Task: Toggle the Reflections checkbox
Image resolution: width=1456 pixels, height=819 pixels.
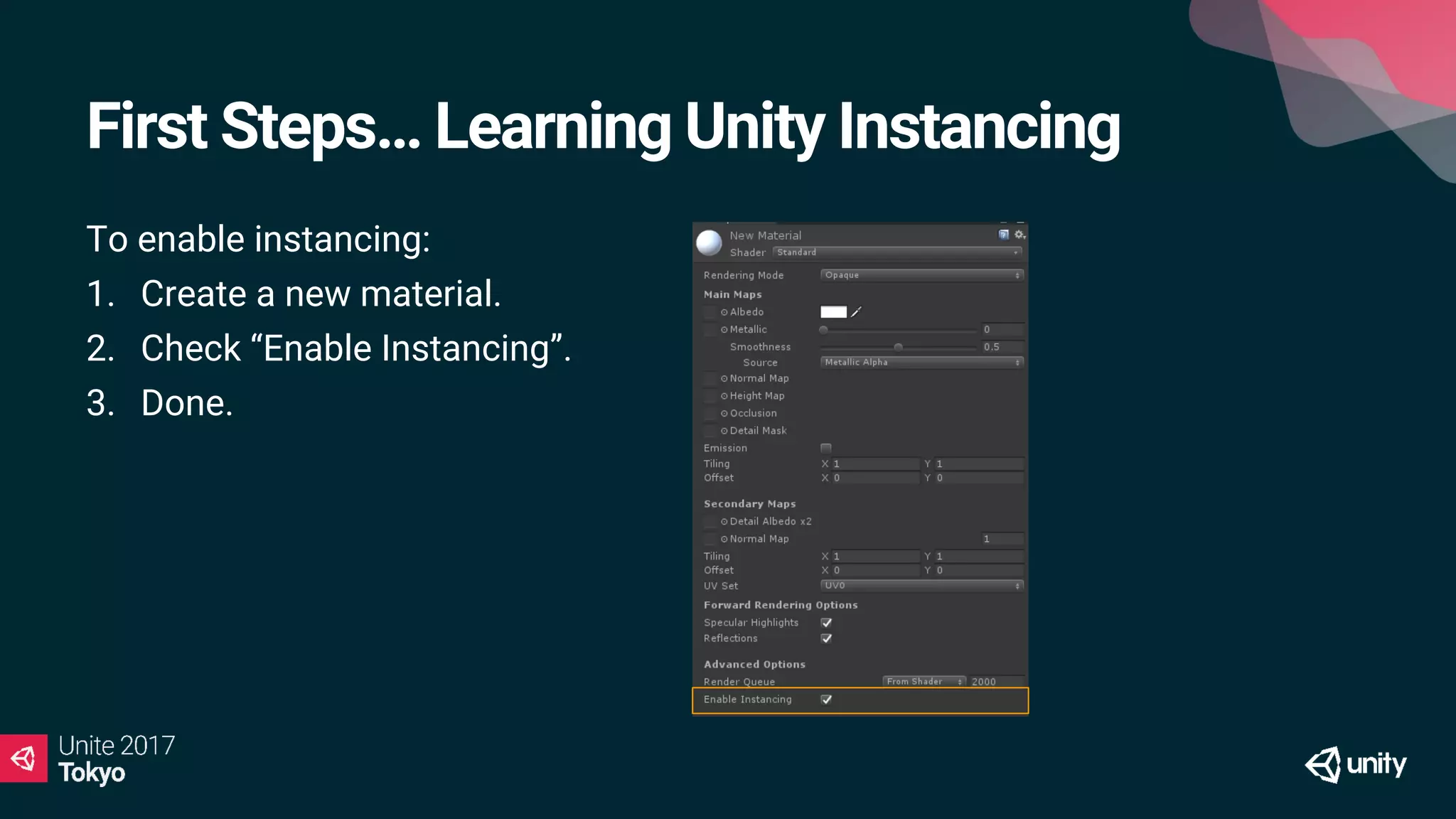Action: pyautogui.click(x=826, y=638)
